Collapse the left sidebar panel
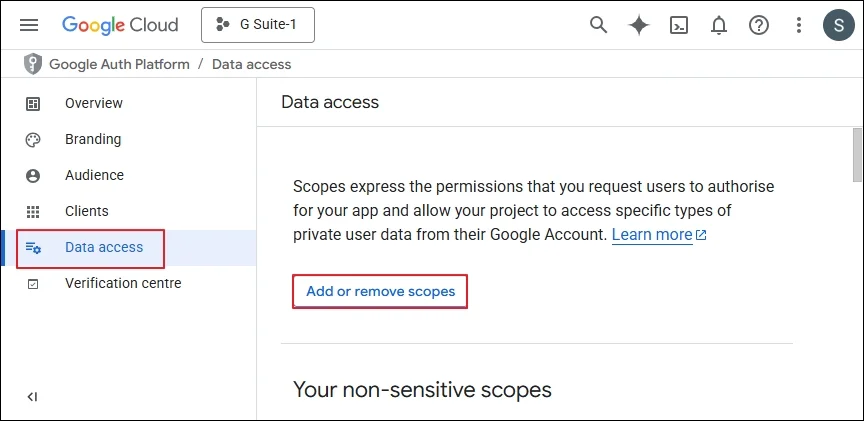 tap(33, 397)
